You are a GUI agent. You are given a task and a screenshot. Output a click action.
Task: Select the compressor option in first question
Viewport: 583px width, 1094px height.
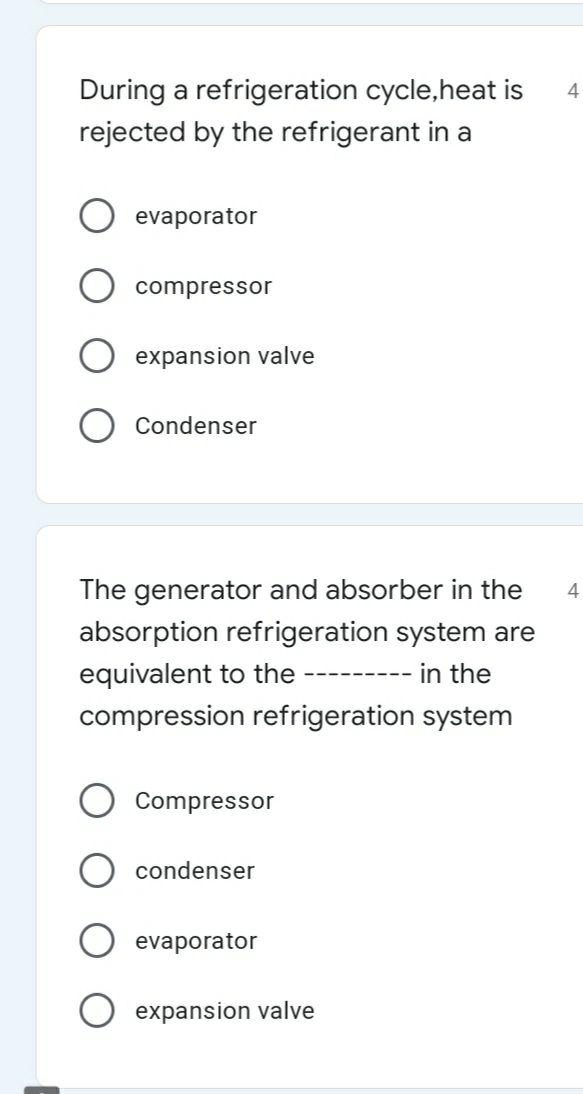tap(97, 285)
